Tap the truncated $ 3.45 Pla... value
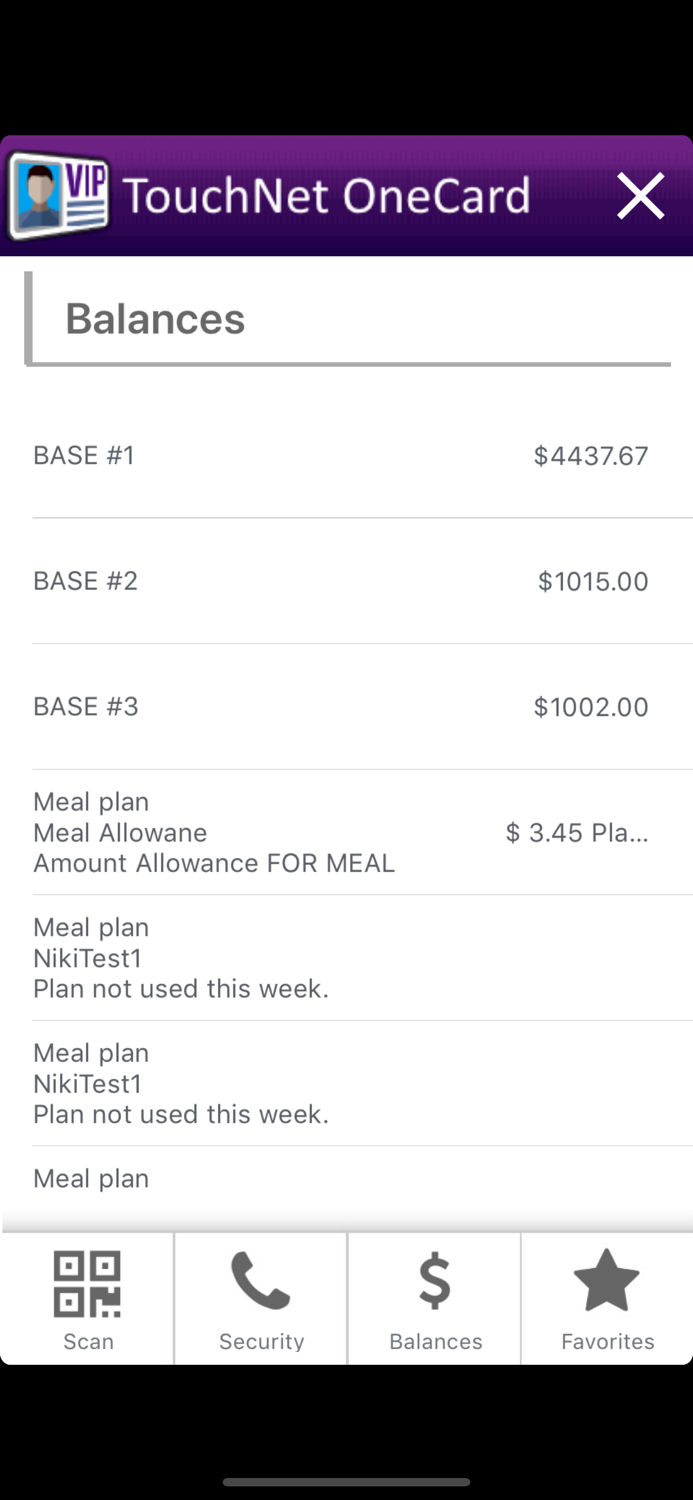Screen dimensions: 693x1500 [x=576, y=833]
